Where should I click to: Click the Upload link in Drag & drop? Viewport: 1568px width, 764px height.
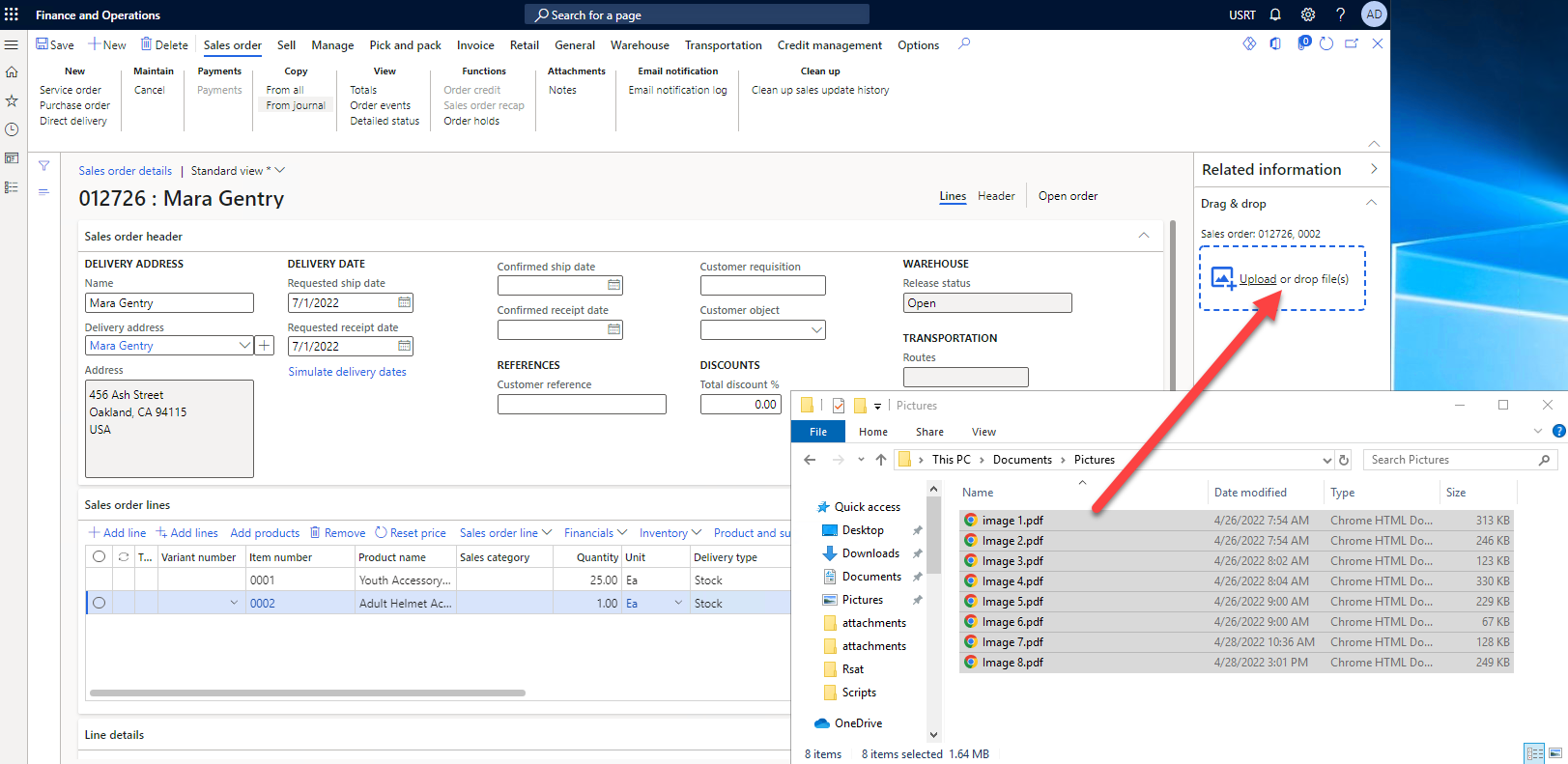click(x=1257, y=279)
